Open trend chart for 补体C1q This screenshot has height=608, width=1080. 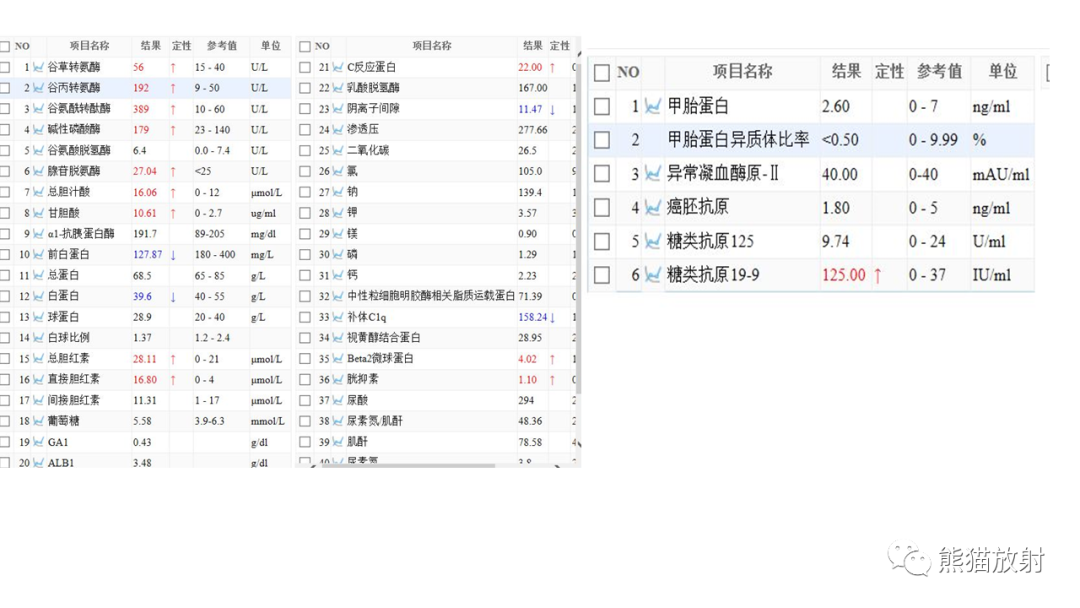tap(338, 317)
